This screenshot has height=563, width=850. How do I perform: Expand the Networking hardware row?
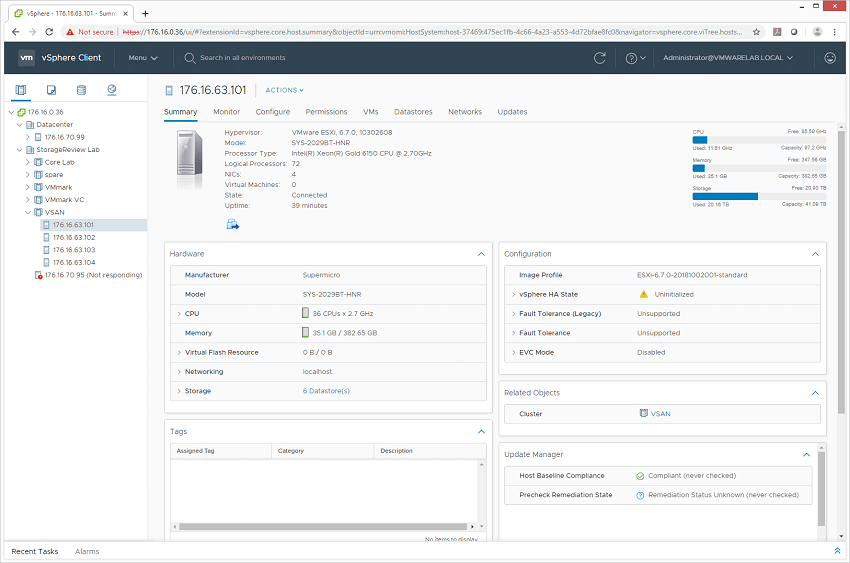coord(179,372)
